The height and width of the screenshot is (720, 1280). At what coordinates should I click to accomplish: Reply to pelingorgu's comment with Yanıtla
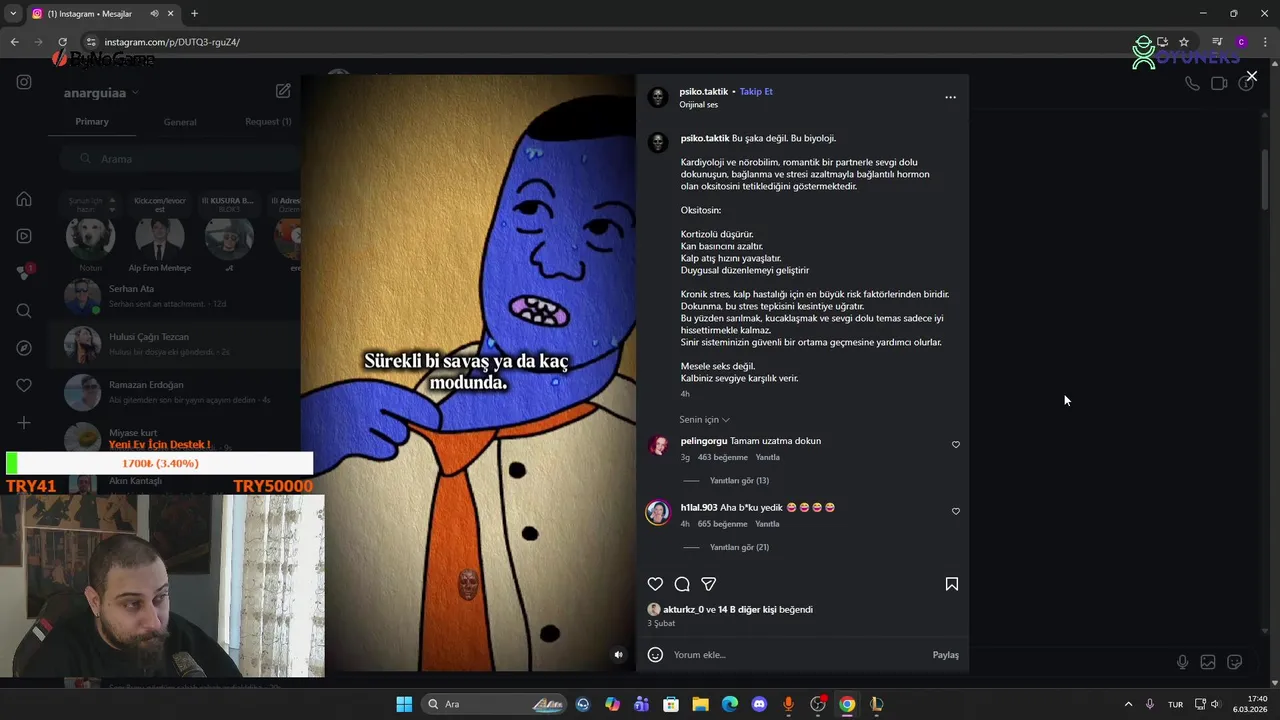click(x=767, y=458)
